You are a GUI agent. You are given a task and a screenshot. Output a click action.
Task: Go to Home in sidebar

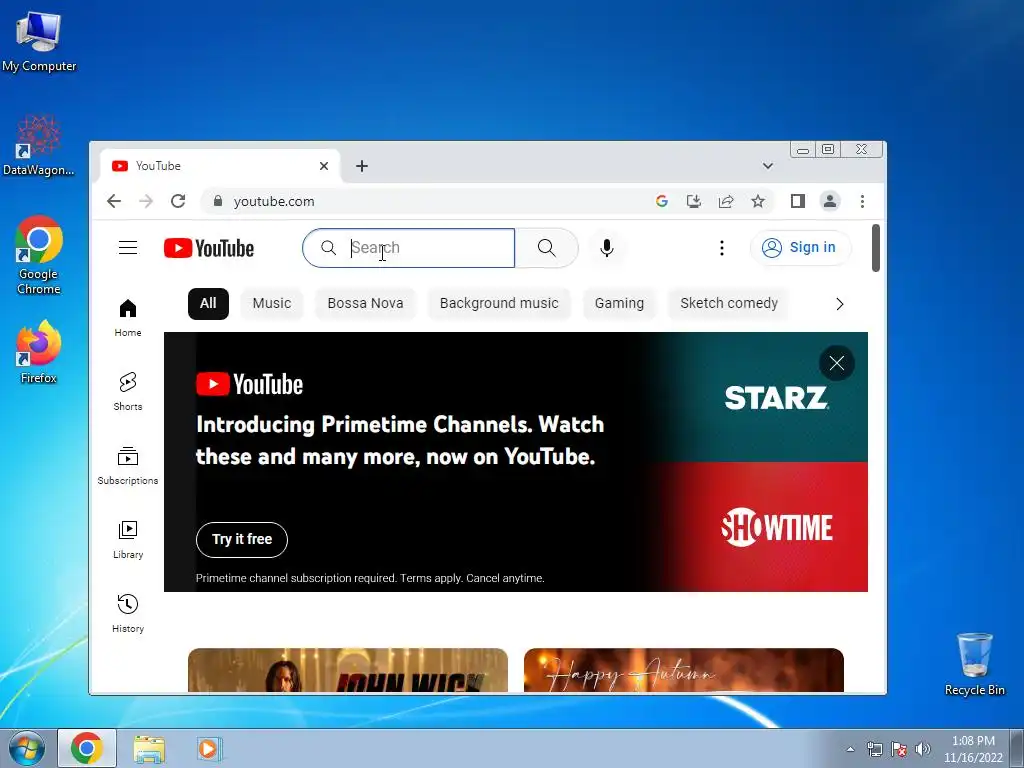click(128, 318)
